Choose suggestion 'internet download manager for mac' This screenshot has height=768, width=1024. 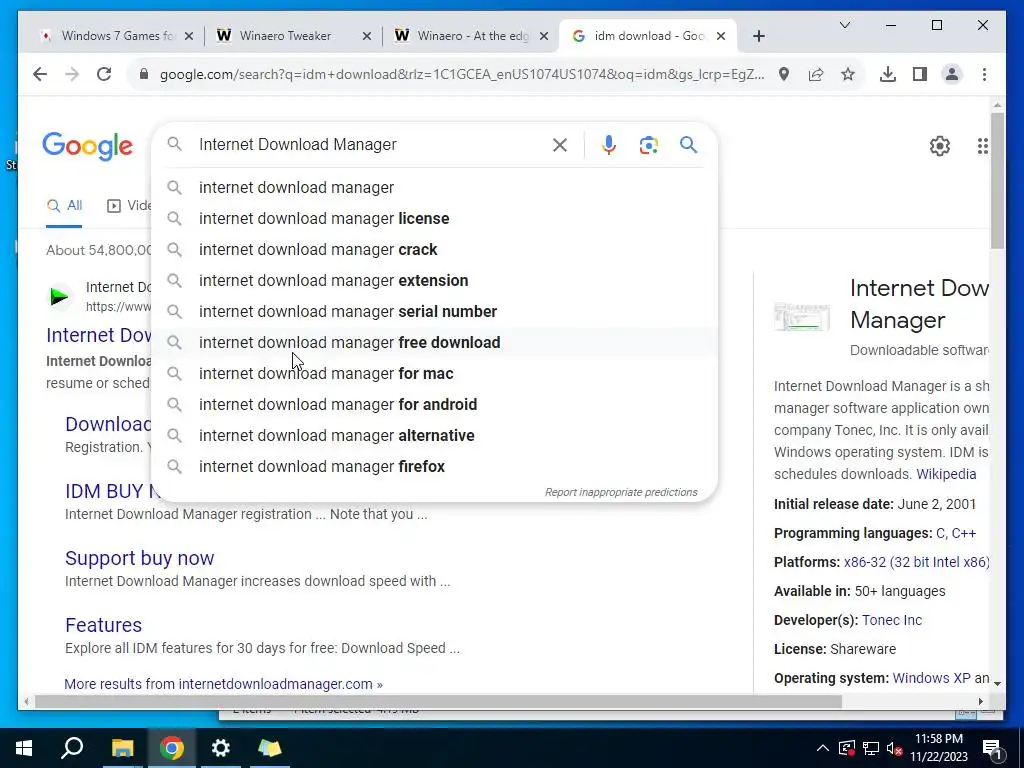pyautogui.click(x=434, y=374)
